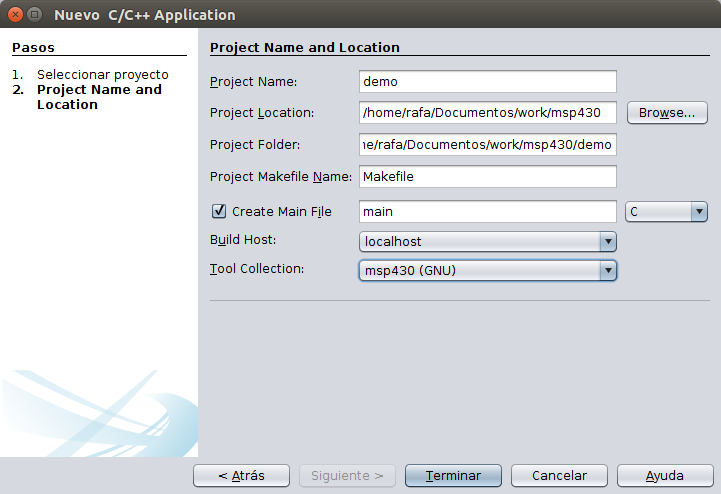Click the Nuevo C/C++ Application title bar
This screenshot has height=494, width=721.
400,15
